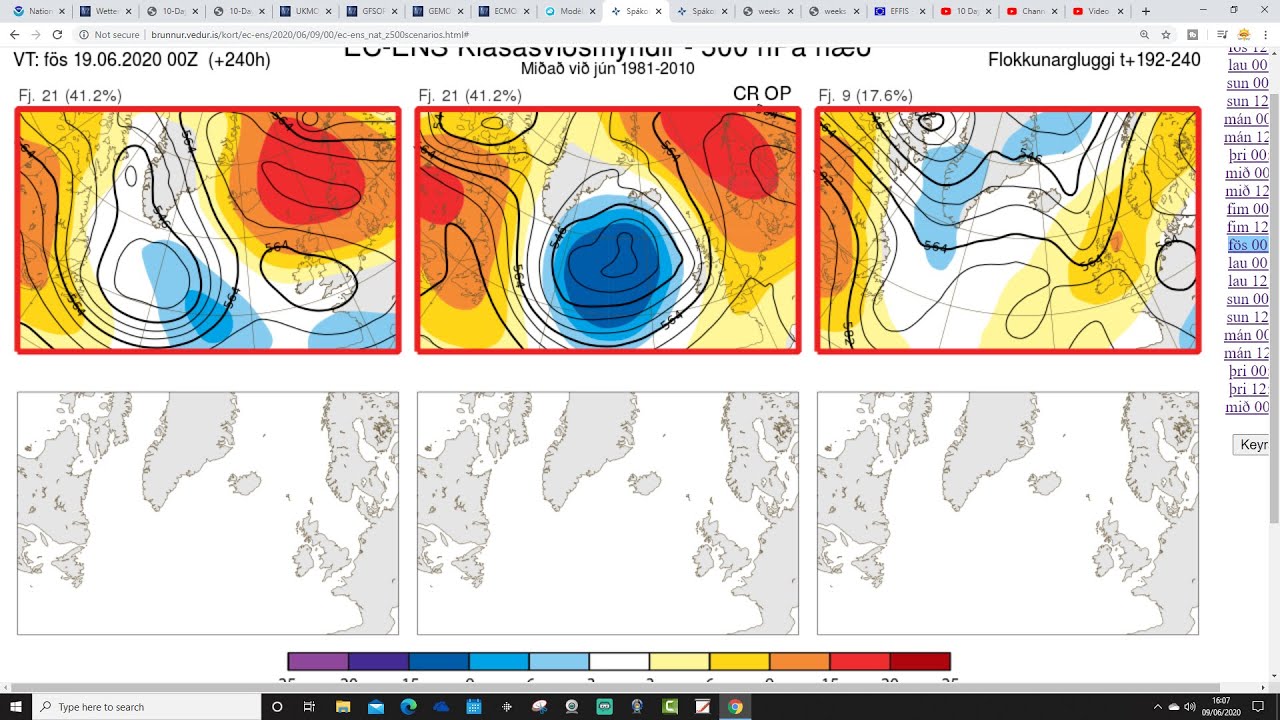Open a new browser tab with plus button
Viewport: 1280px width, 720px height.
1146,11
